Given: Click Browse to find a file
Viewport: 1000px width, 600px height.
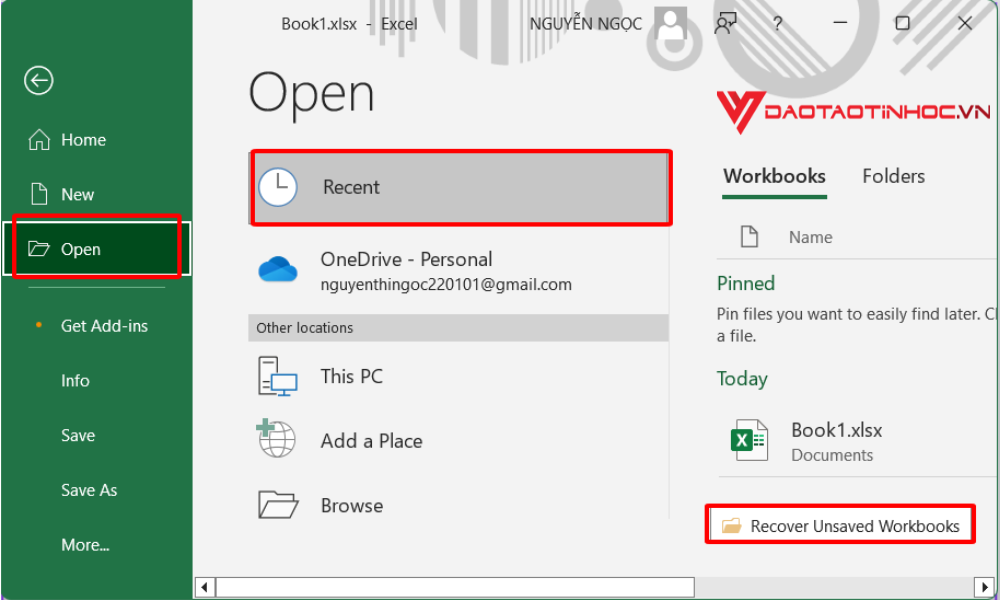Looking at the screenshot, I should pyautogui.click(x=458, y=506).
